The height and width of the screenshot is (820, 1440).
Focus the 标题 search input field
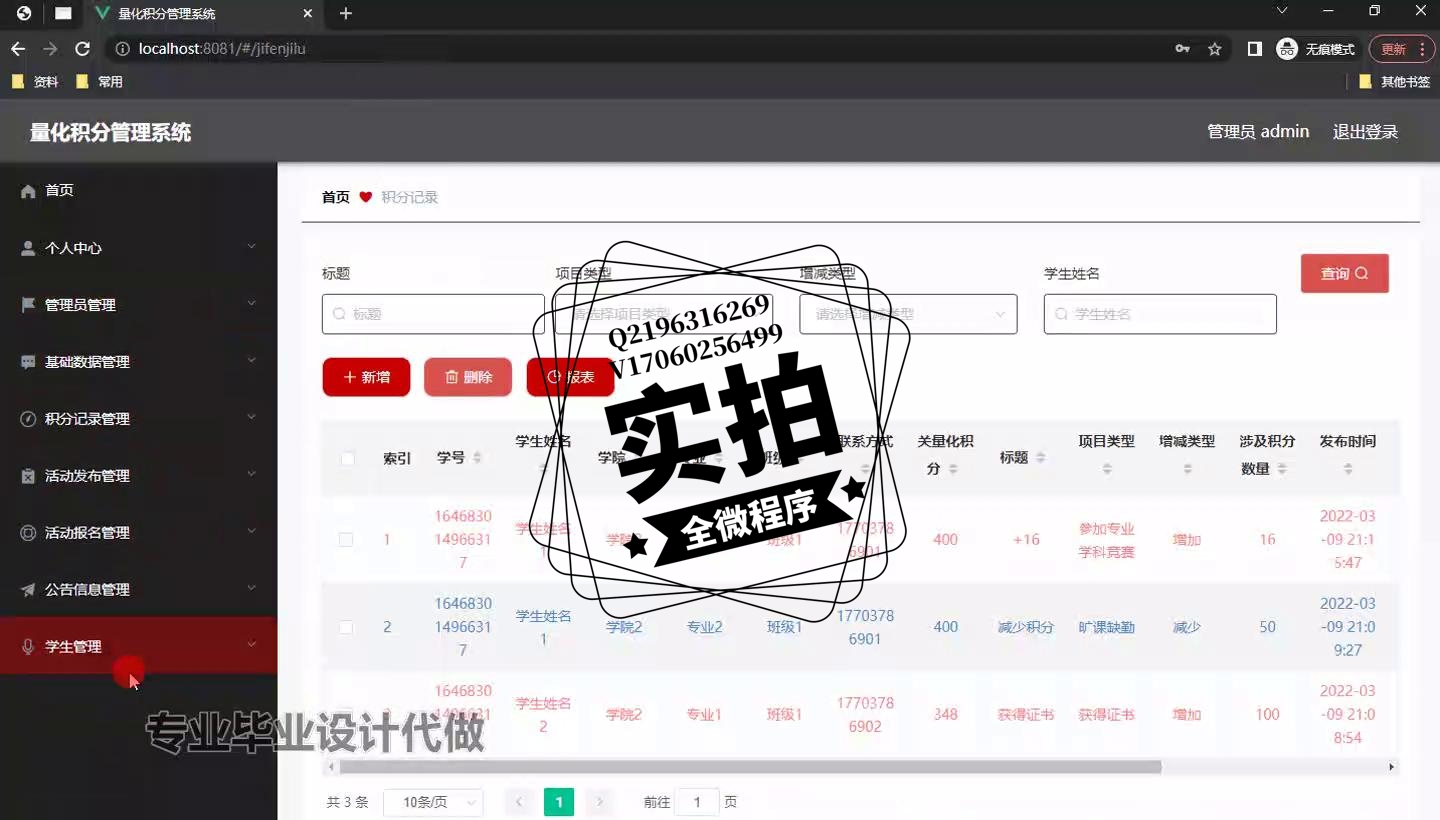[x=433, y=314]
